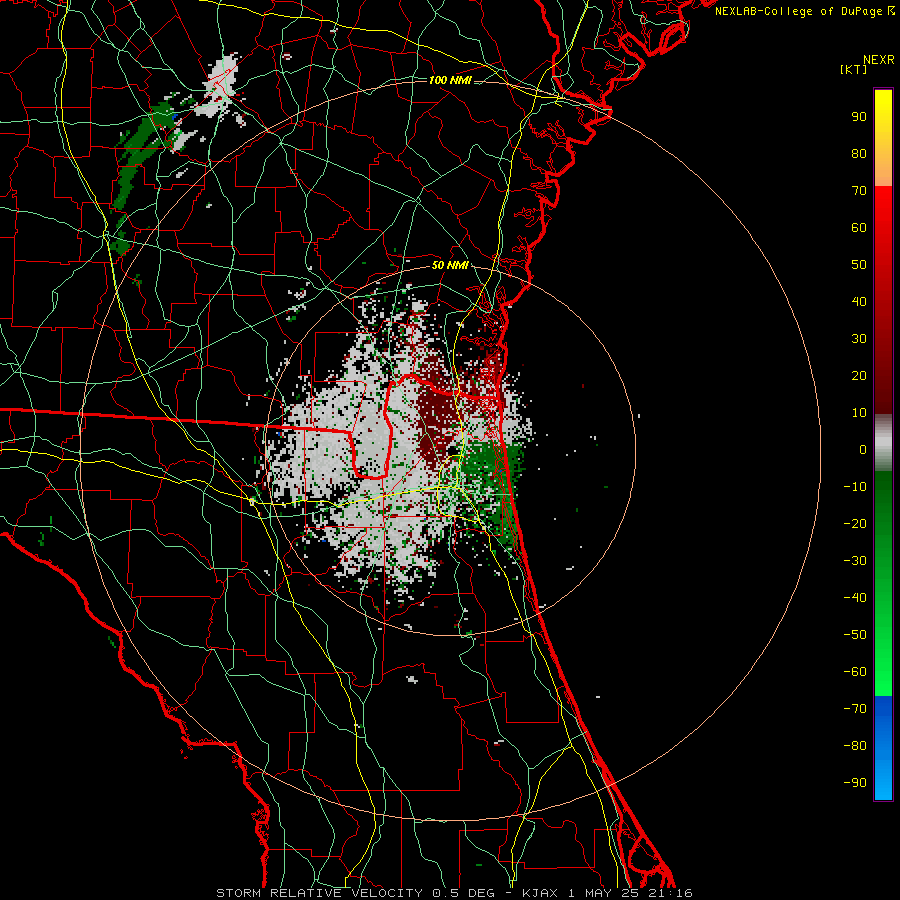This screenshot has height=900, width=900.
Task: Click the -80 value on the velocity scale
Action: (855, 746)
